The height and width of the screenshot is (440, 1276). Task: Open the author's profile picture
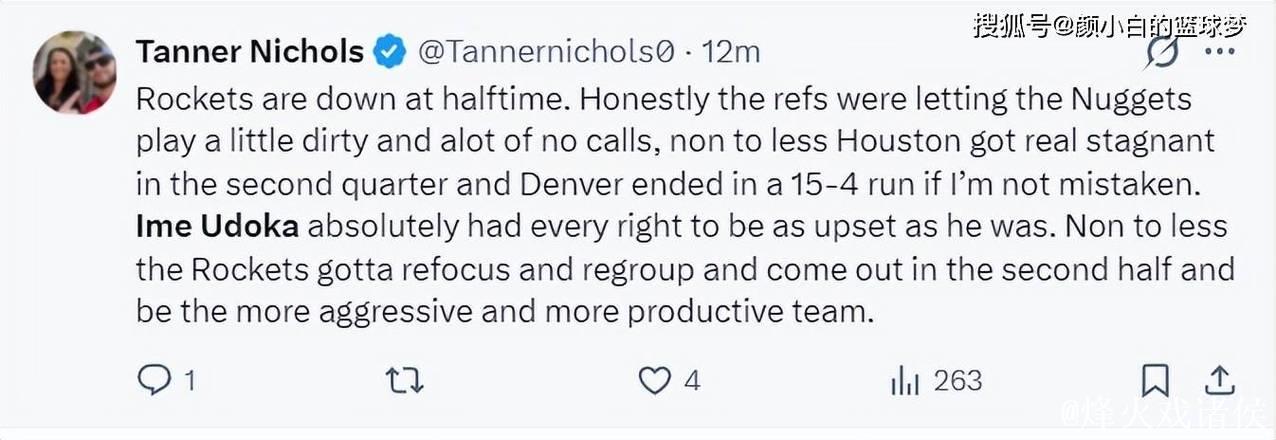(x=75, y=72)
